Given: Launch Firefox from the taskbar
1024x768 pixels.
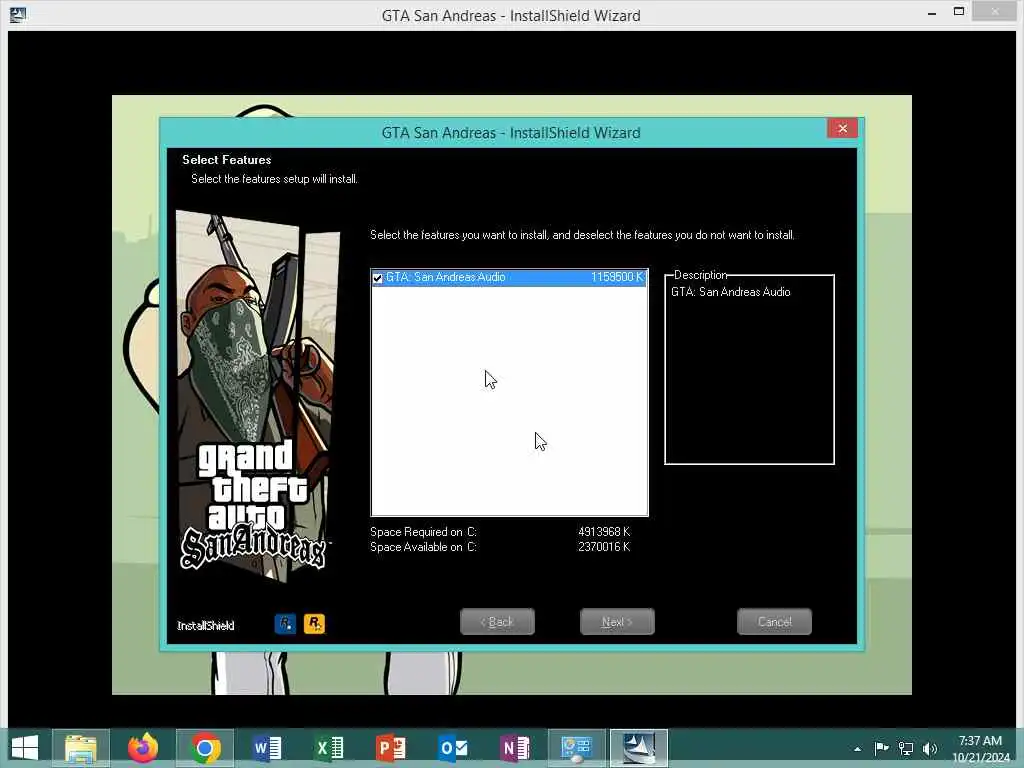Looking at the screenshot, I should (x=143, y=748).
